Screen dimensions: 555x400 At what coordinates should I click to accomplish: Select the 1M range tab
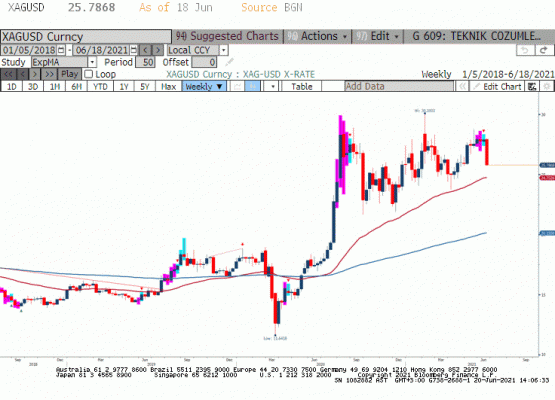click(x=55, y=86)
